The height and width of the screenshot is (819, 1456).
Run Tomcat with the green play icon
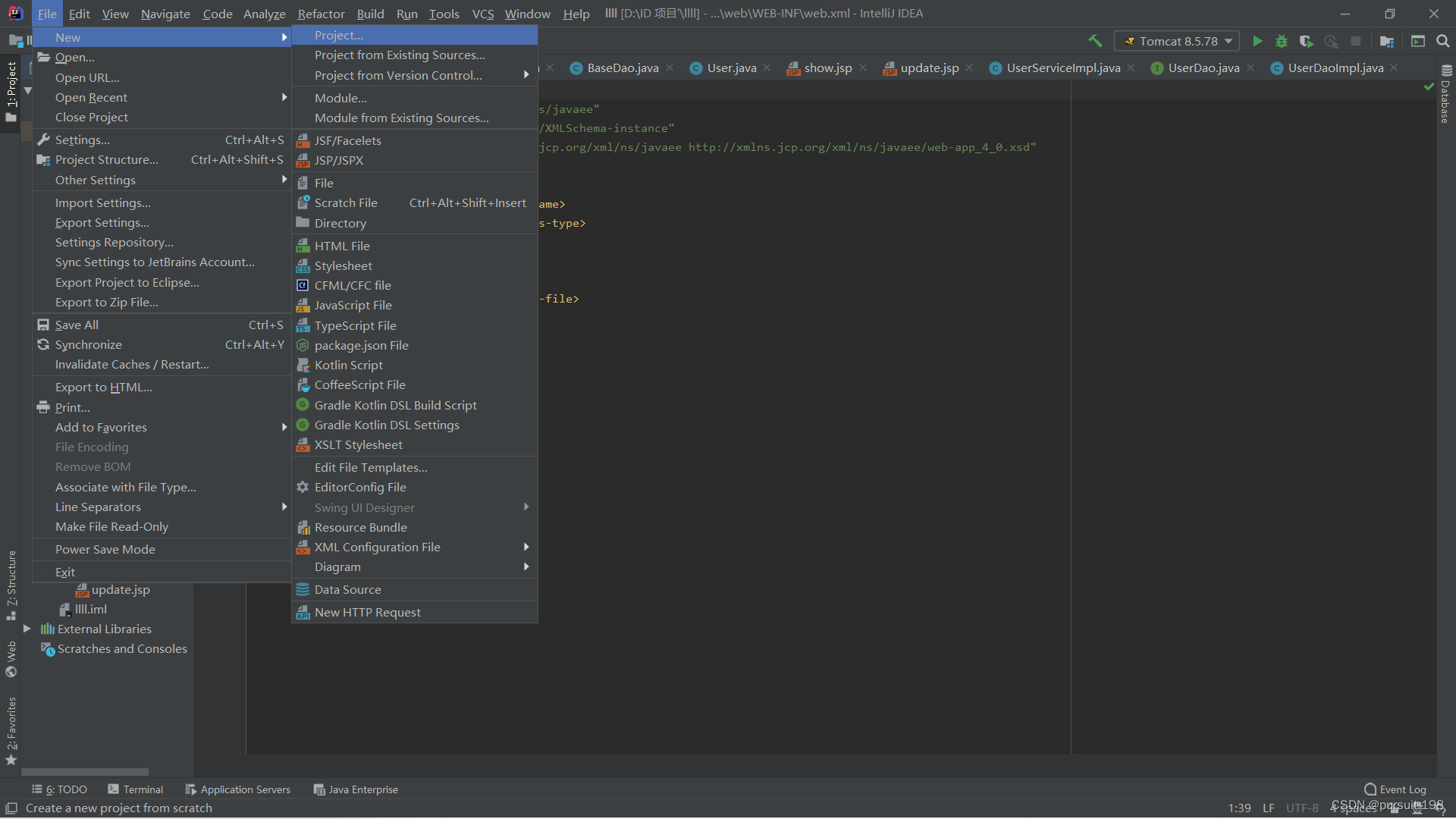[x=1257, y=41]
